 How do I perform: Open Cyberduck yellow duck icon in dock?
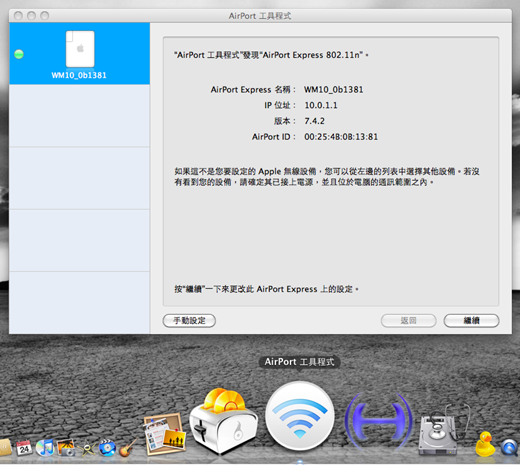click(485, 444)
